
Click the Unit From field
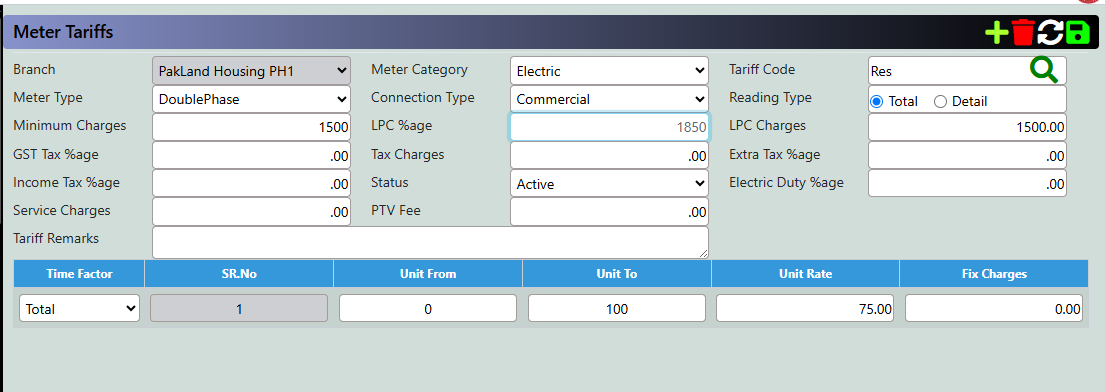tap(428, 308)
